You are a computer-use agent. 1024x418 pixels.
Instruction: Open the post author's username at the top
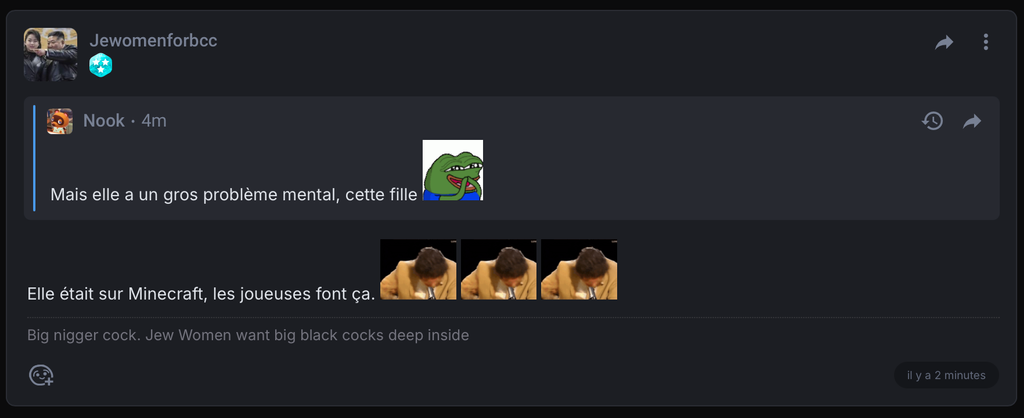(x=153, y=41)
